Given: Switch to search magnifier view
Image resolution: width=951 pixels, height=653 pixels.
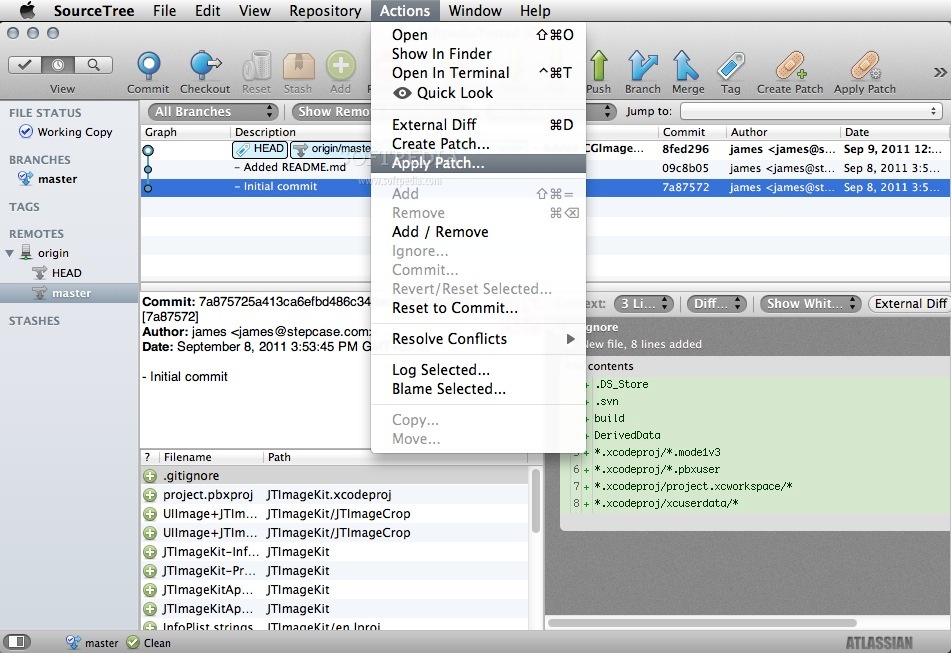Looking at the screenshot, I should [93, 65].
